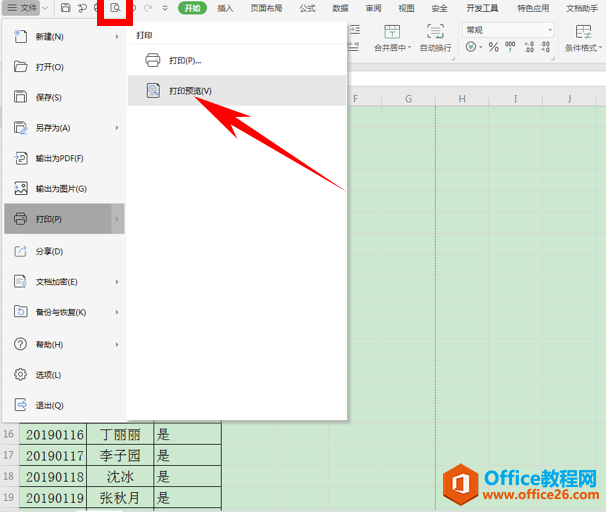
Task: Click 文档加密(E) in the file menu
Action: click(64, 282)
